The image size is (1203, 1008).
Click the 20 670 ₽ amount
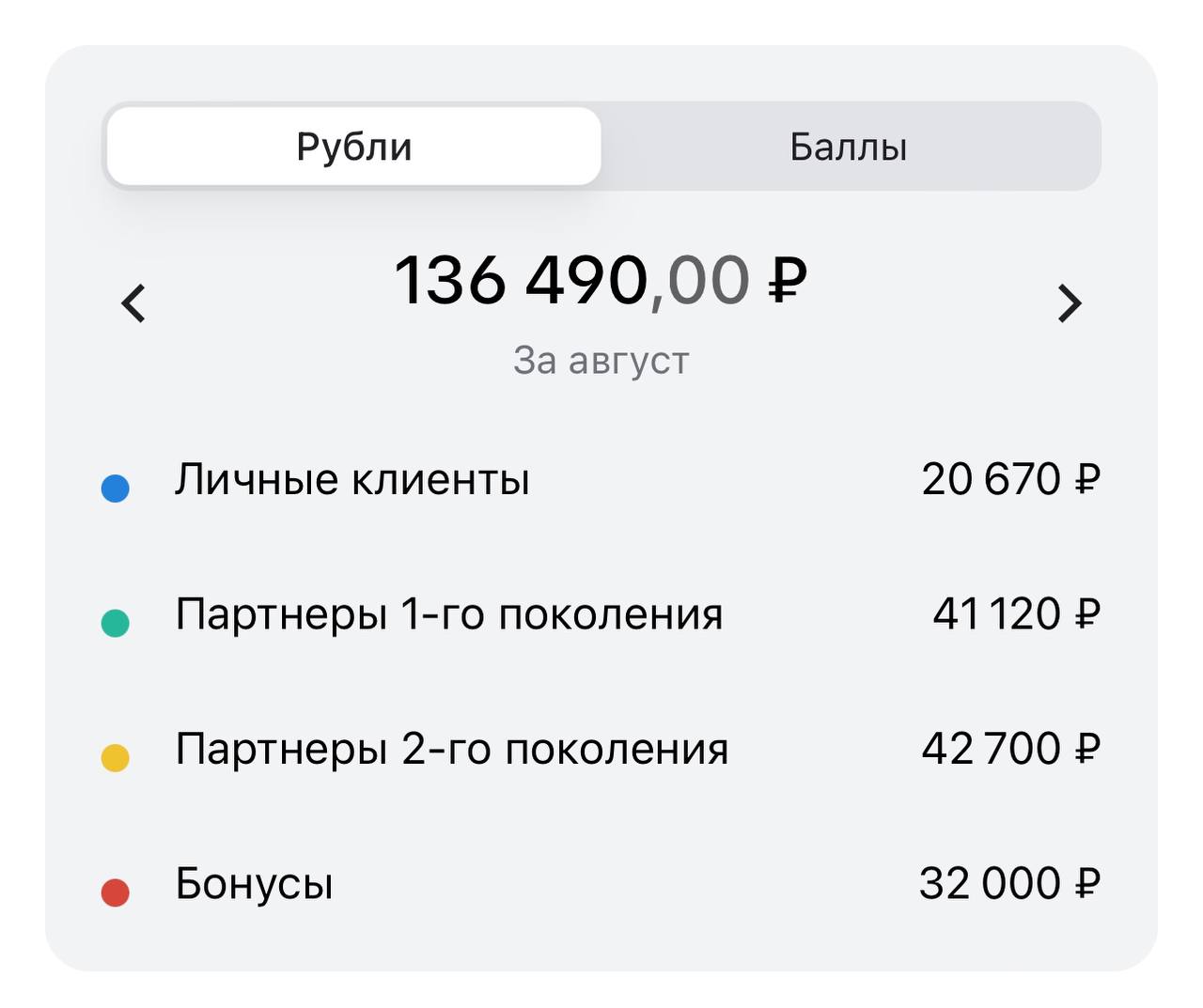[1010, 479]
